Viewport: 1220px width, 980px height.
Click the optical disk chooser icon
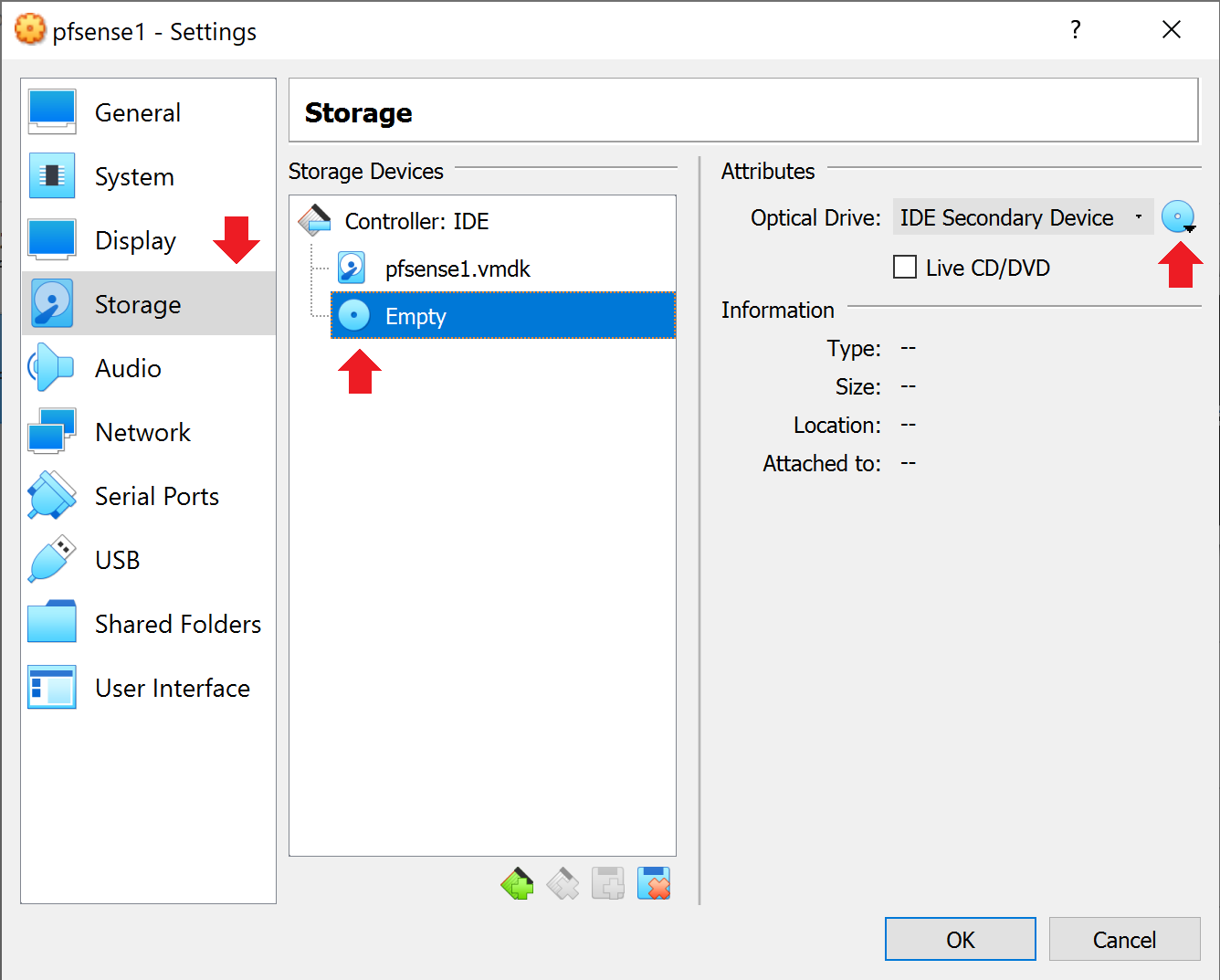click(x=1178, y=217)
